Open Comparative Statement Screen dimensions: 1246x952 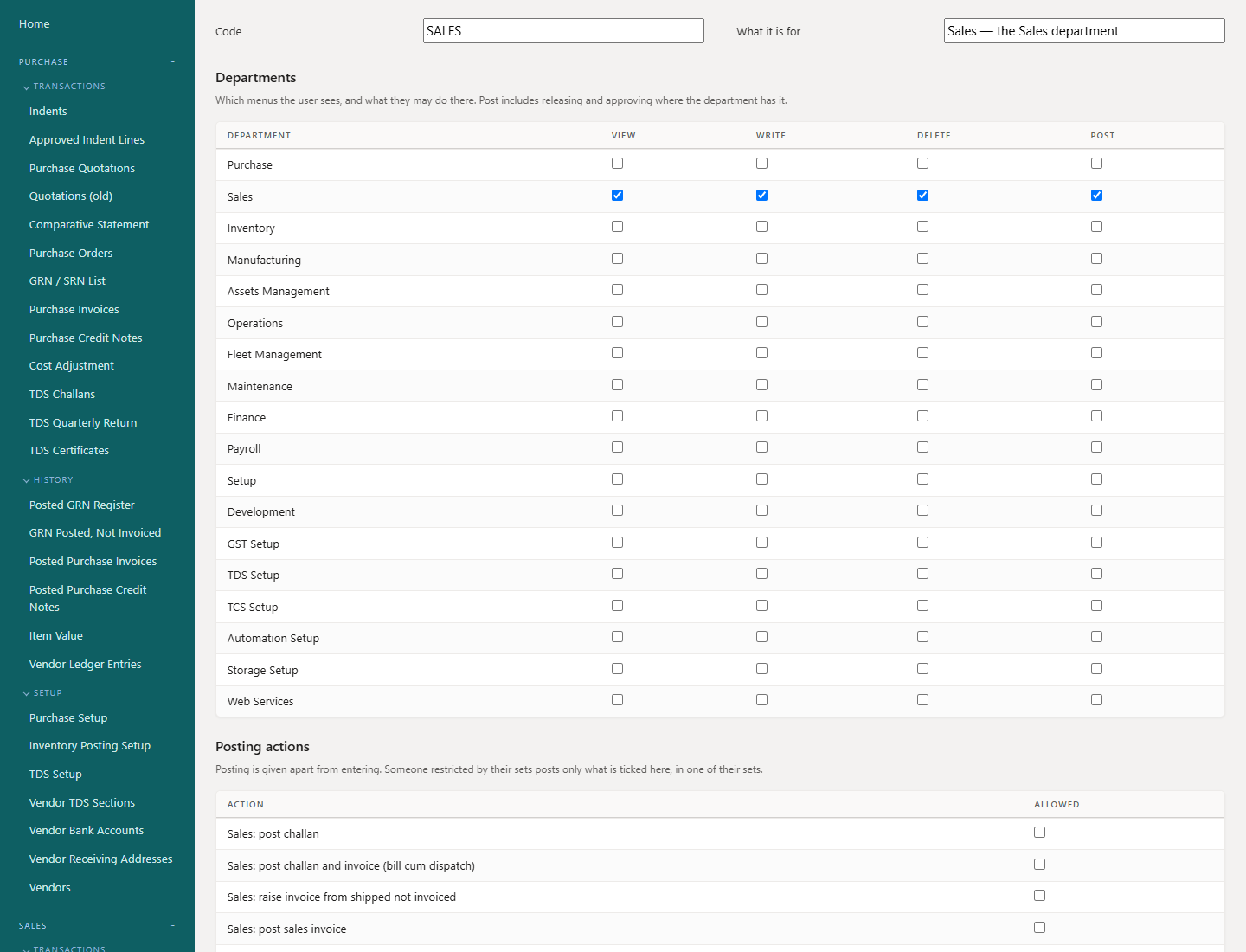pos(89,225)
